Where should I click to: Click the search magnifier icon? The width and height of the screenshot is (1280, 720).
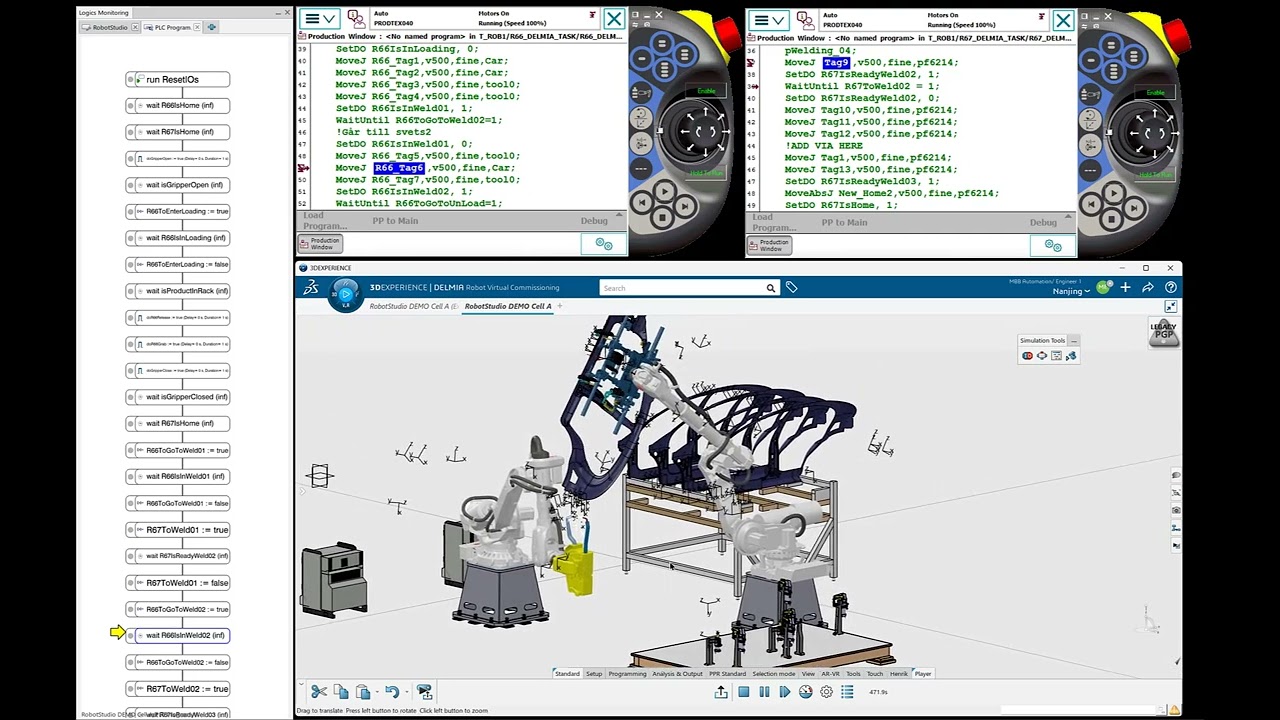coord(771,288)
